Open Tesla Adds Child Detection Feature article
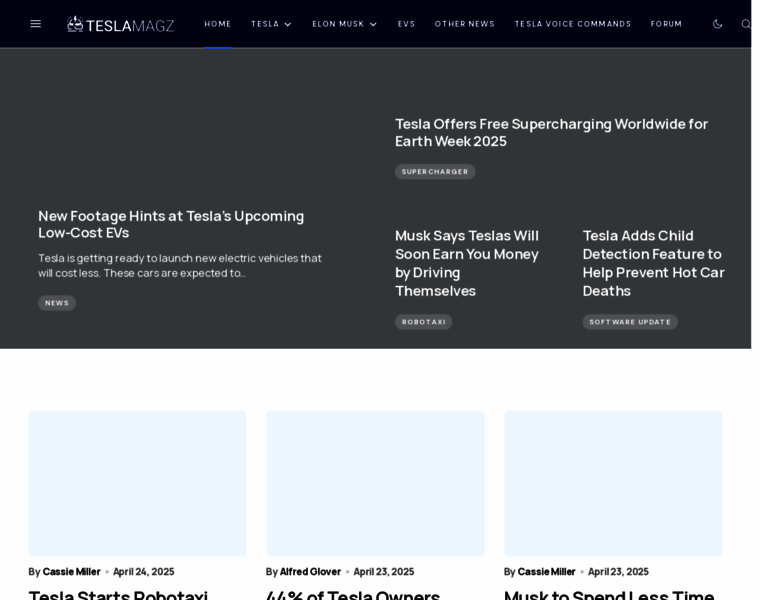The image size is (760, 600). (x=653, y=263)
